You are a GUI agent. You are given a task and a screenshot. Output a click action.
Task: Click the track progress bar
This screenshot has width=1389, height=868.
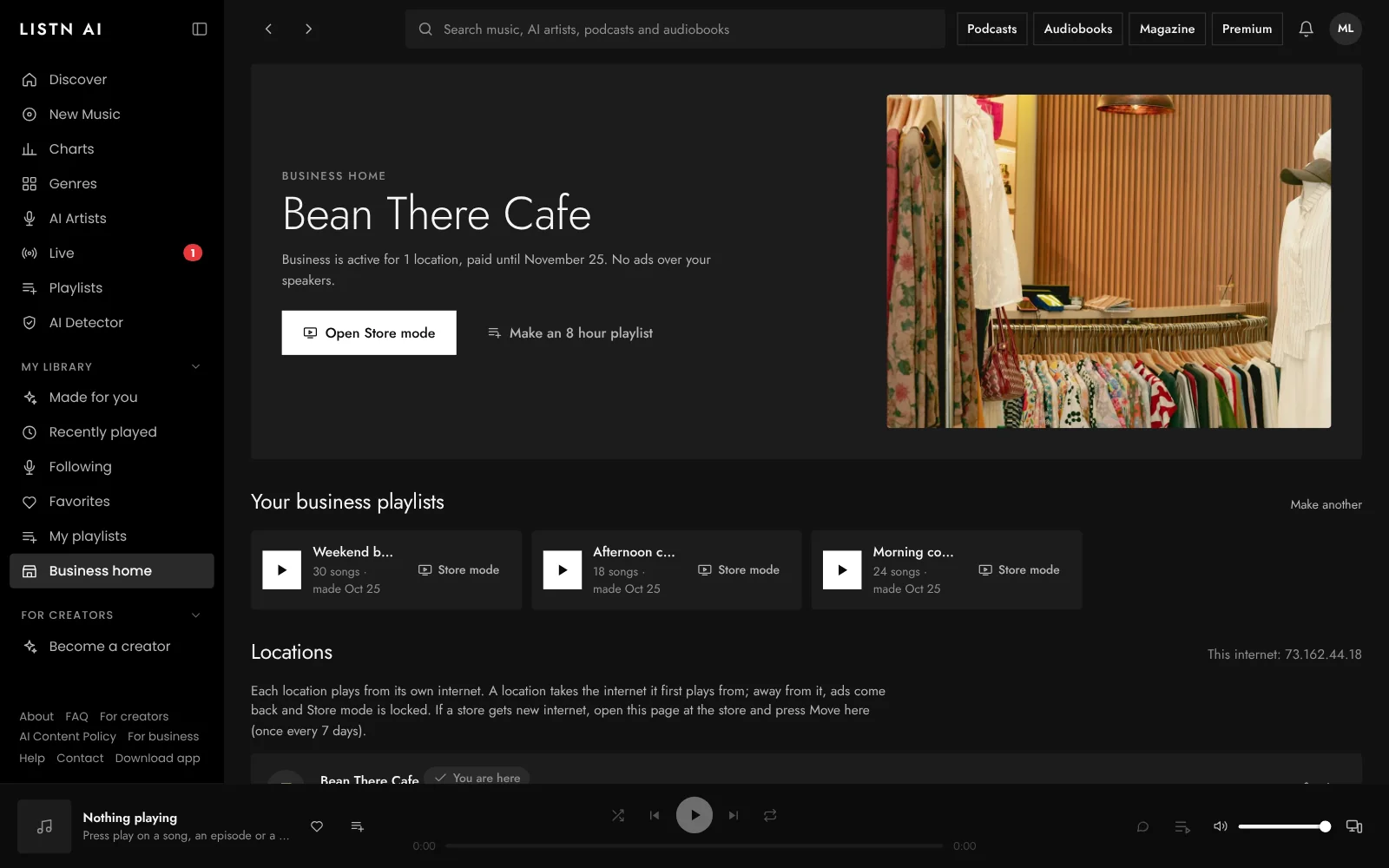click(x=694, y=845)
